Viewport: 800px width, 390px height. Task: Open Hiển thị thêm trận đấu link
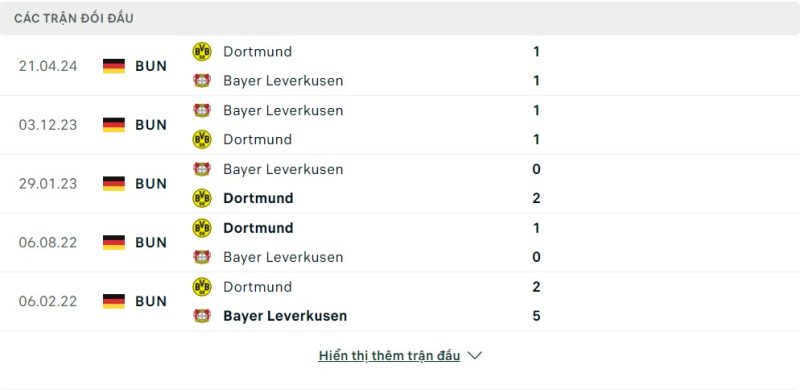point(389,356)
